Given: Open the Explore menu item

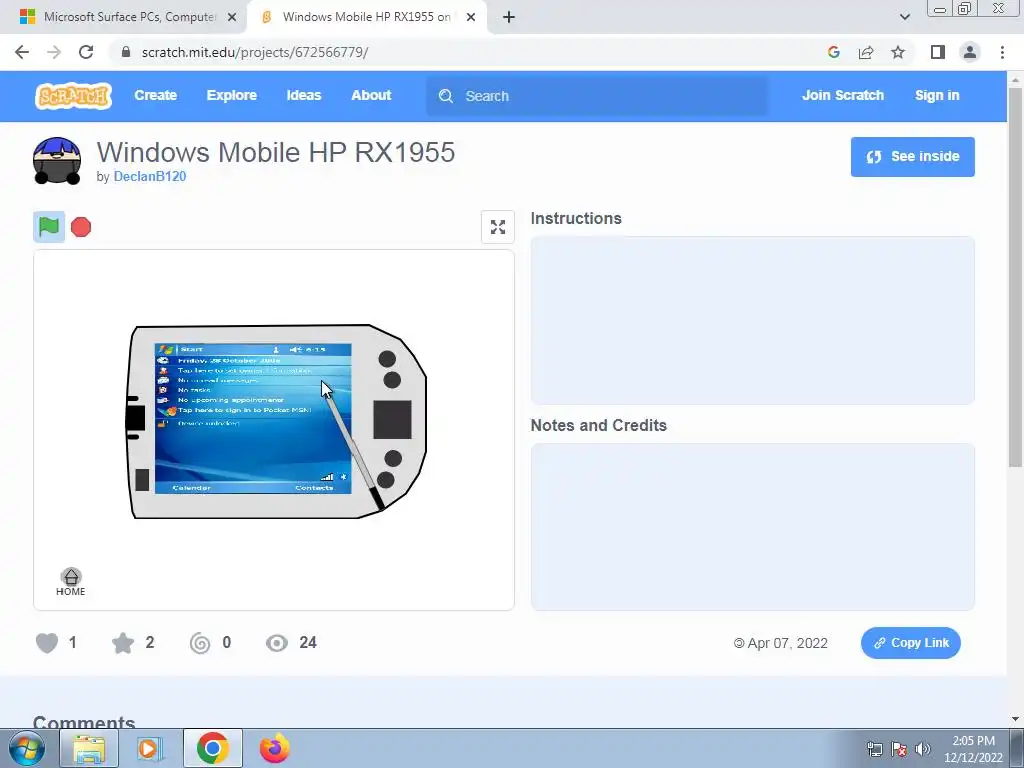Looking at the screenshot, I should pyautogui.click(x=232, y=95).
